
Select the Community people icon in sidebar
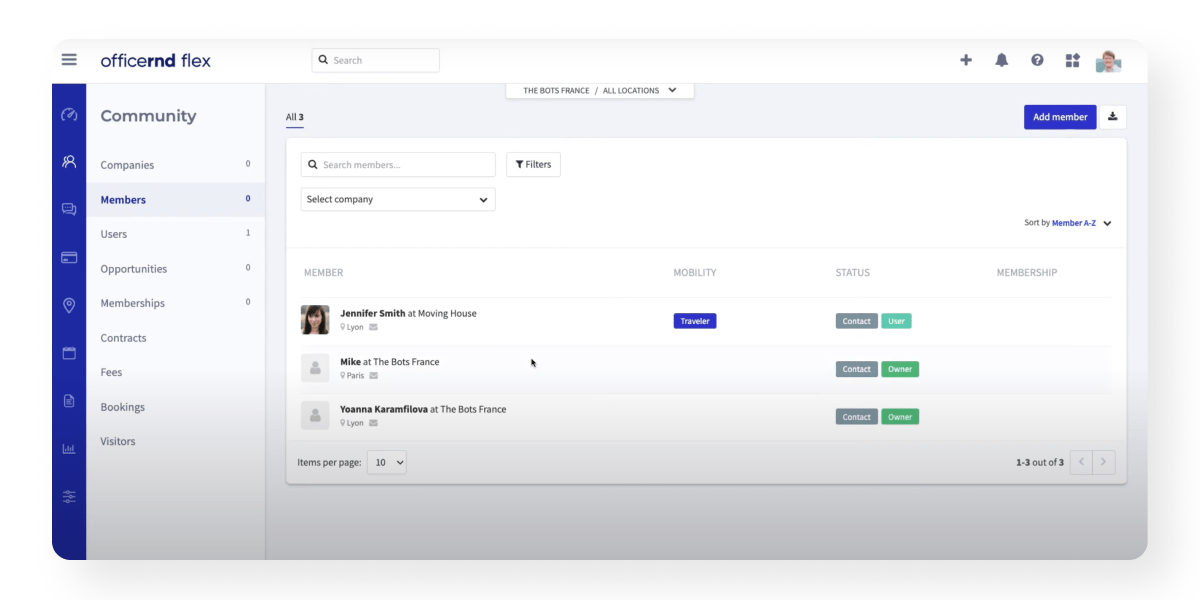tap(69, 160)
